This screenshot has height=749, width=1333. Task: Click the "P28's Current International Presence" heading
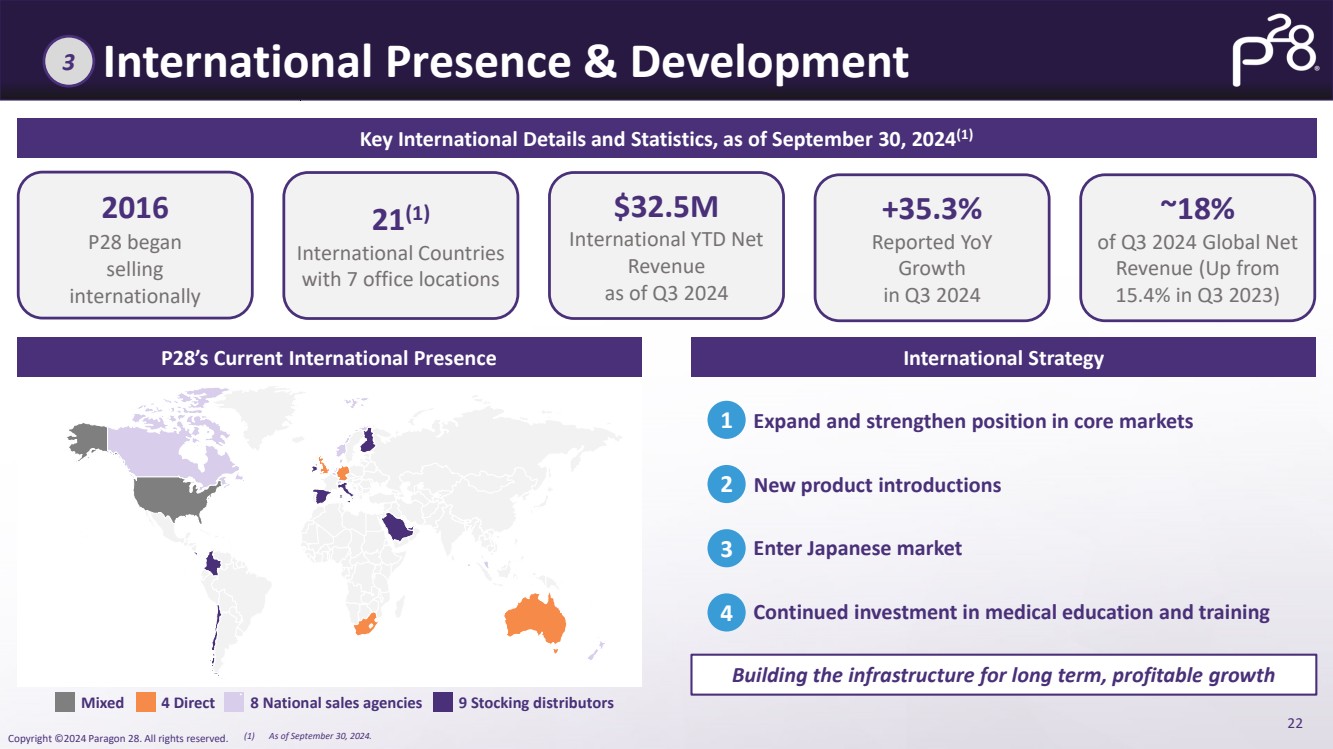[x=329, y=358]
